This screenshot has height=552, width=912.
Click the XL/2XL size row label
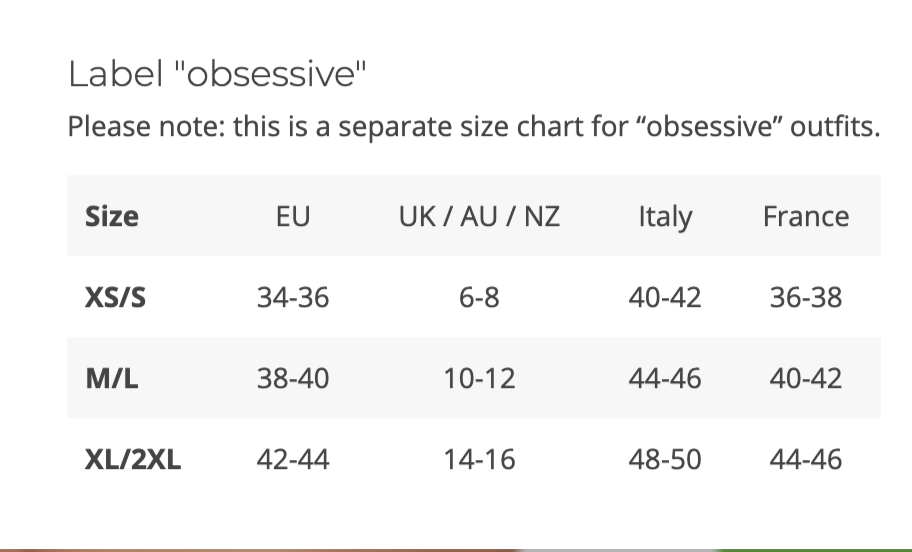[133, 459]
